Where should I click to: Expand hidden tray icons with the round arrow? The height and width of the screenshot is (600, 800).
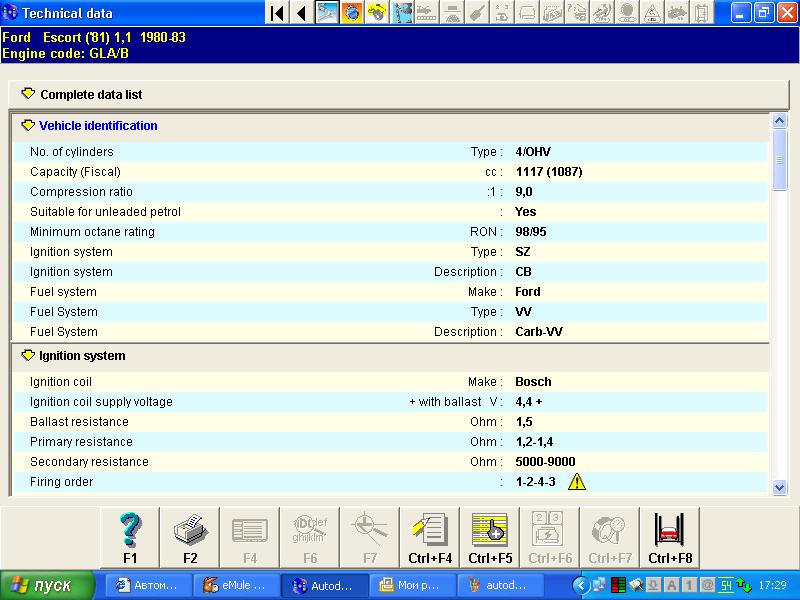coord(581,585)
